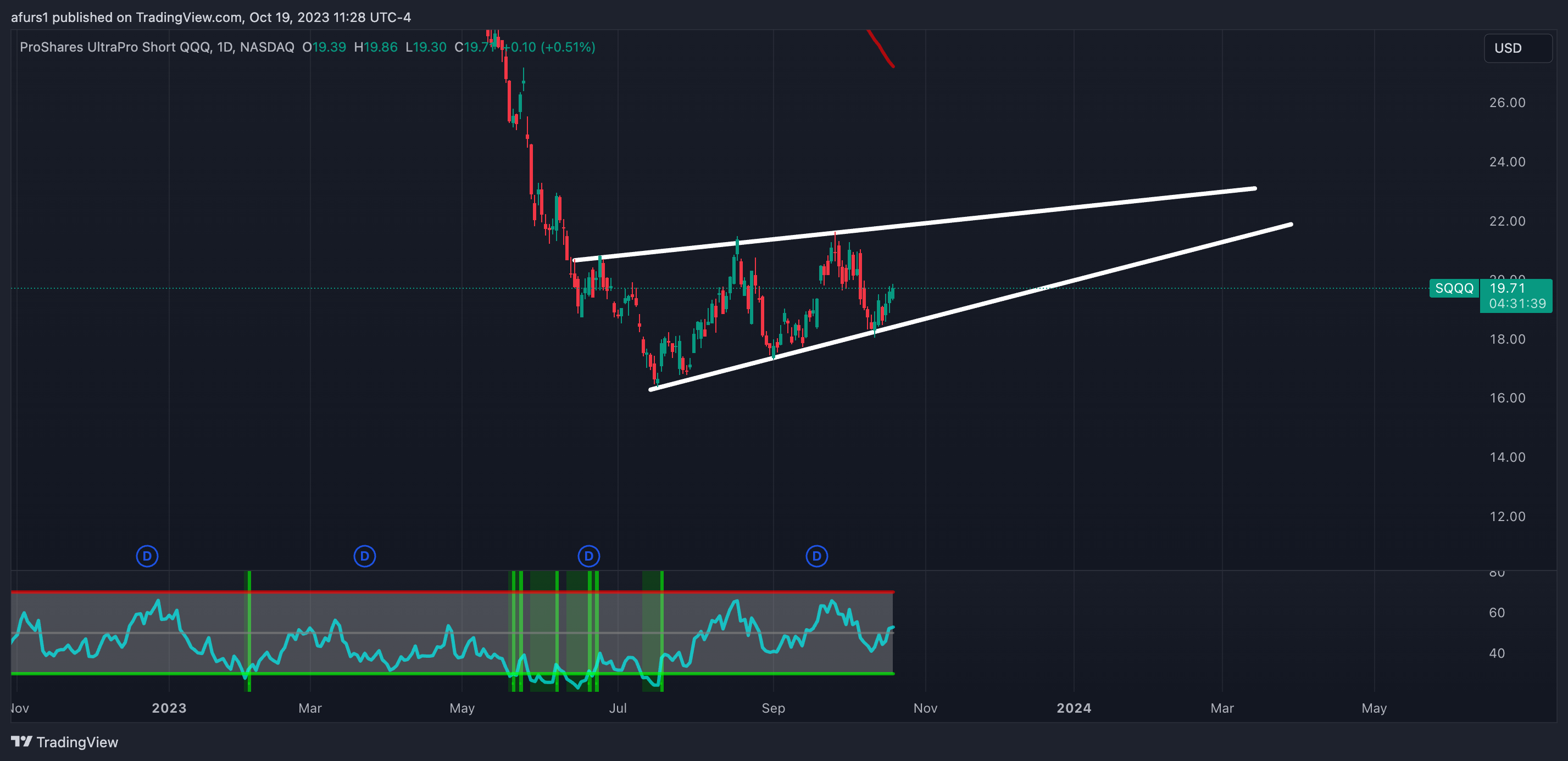The height and width of the screenshot is (761, 1568).
Task: Click the dividend marker near late June
Action: (588, 556)
